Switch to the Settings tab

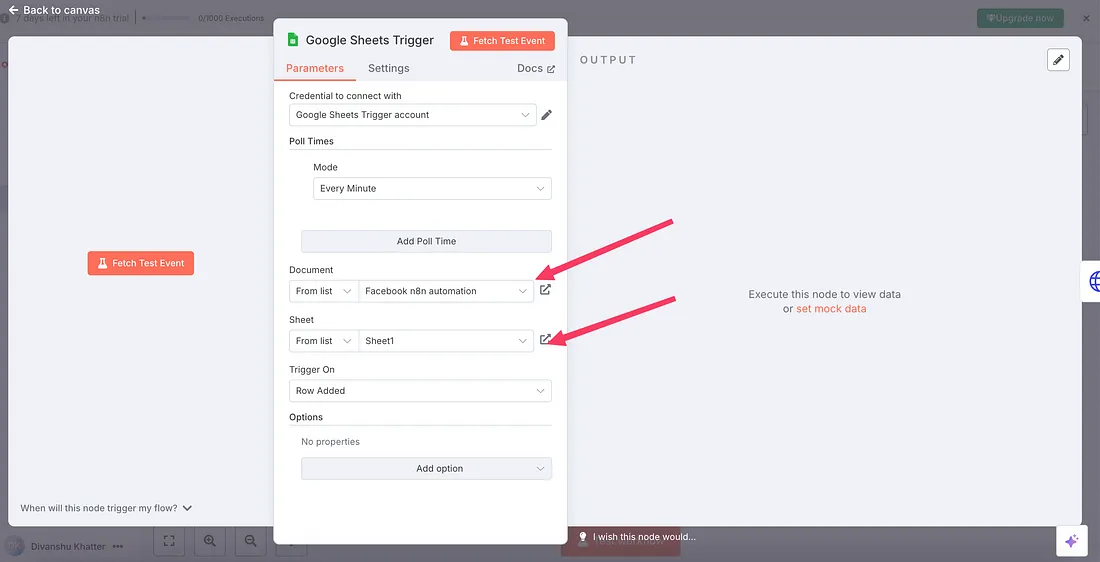(x=389, y=68)
